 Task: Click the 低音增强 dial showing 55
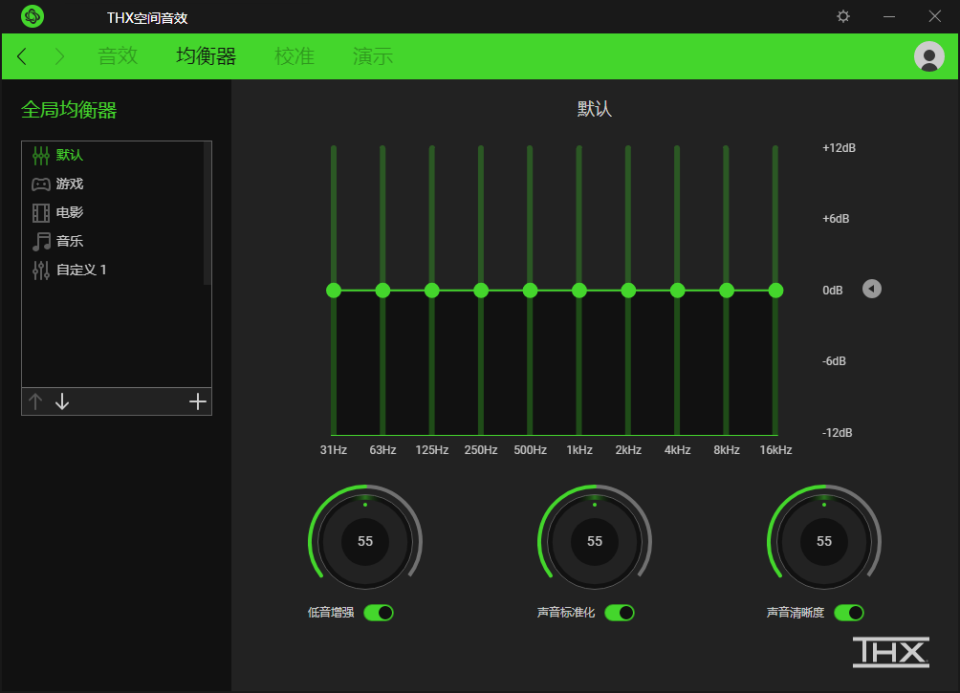coord(365,541)
